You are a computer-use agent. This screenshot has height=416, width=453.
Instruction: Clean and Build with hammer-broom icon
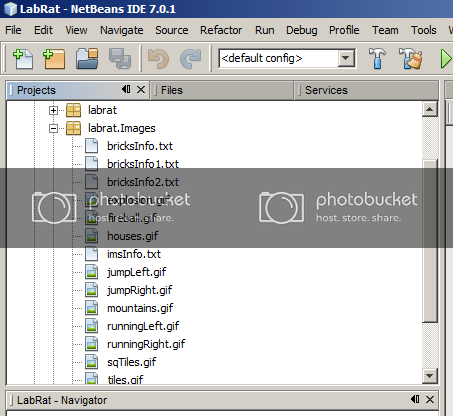(410, 58)
